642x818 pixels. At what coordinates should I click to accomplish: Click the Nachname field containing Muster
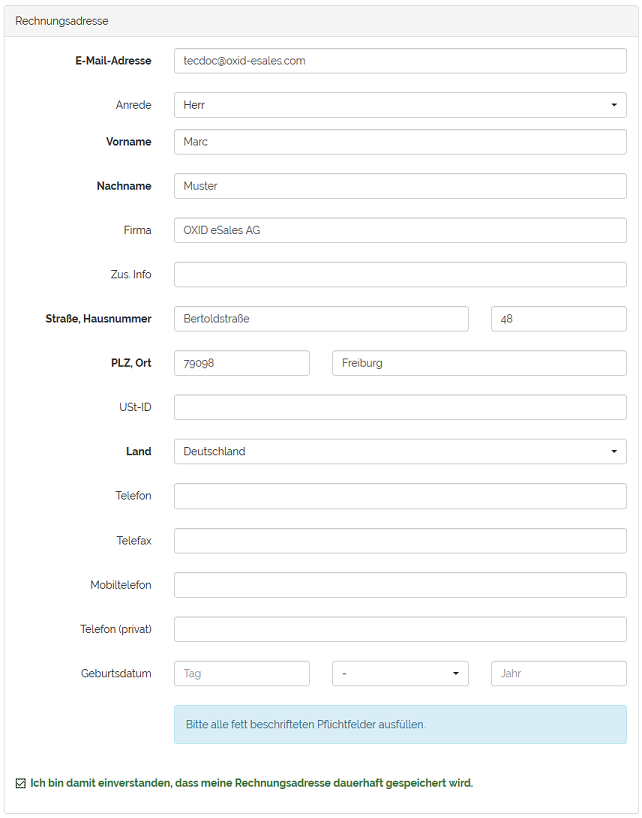pyautogui.click(x=400, y=186)
